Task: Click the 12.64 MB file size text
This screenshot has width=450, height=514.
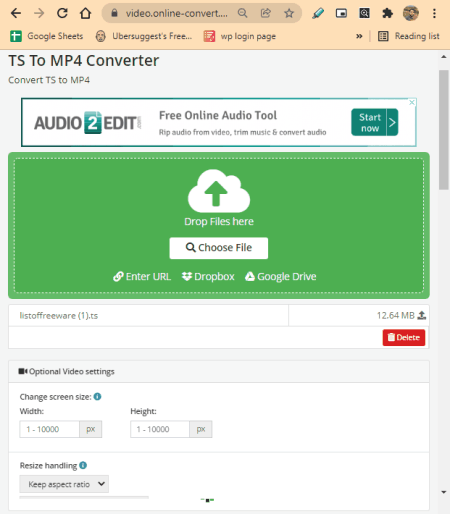Action: coord(396,315)
